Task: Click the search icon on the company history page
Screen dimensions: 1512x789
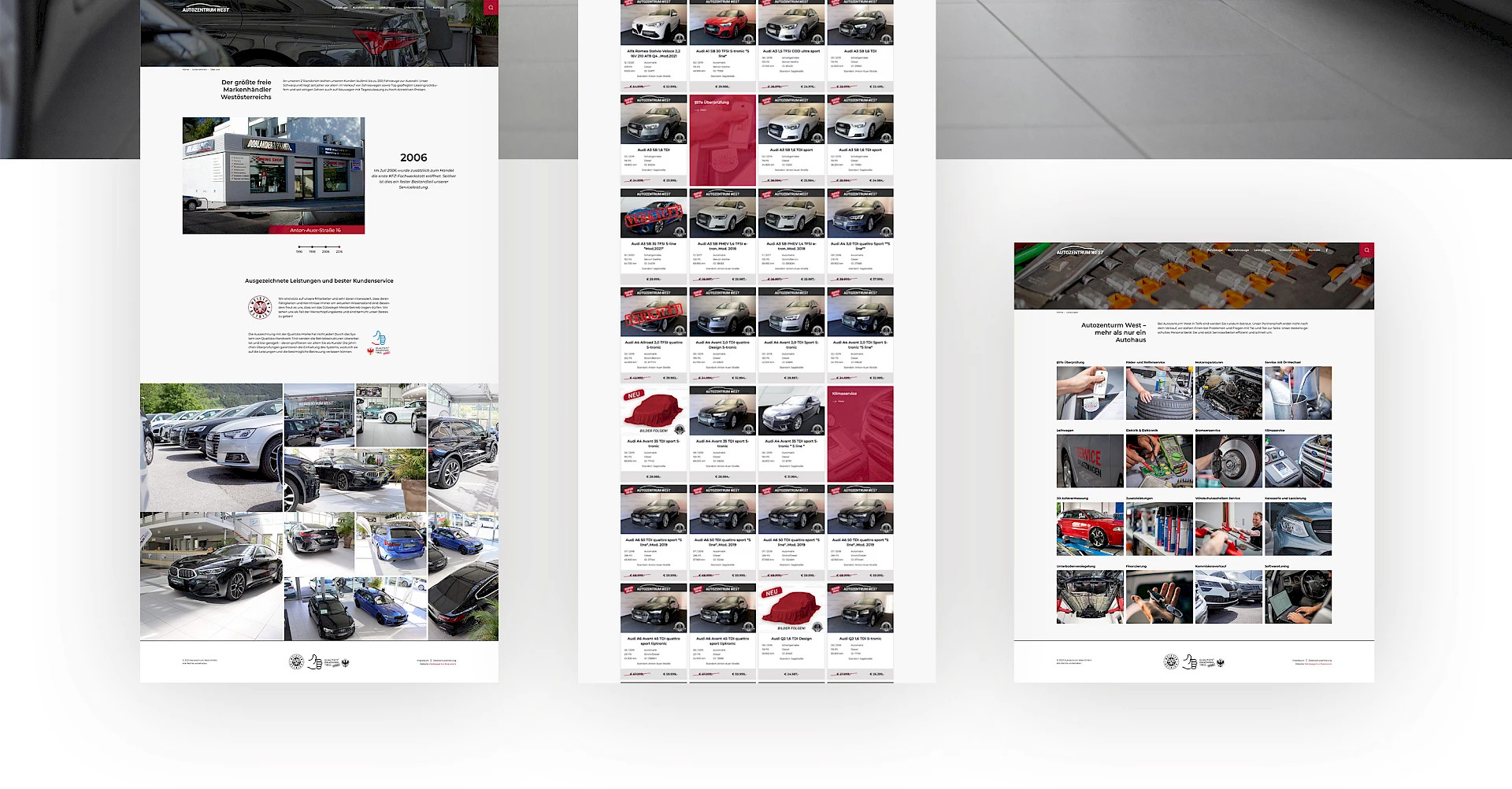Action: [491, 8]
